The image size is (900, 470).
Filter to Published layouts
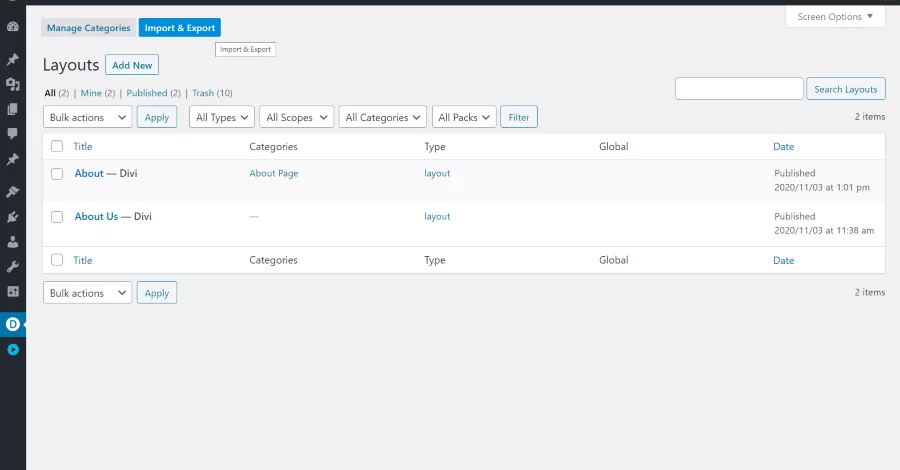click(x=147, y=93)
